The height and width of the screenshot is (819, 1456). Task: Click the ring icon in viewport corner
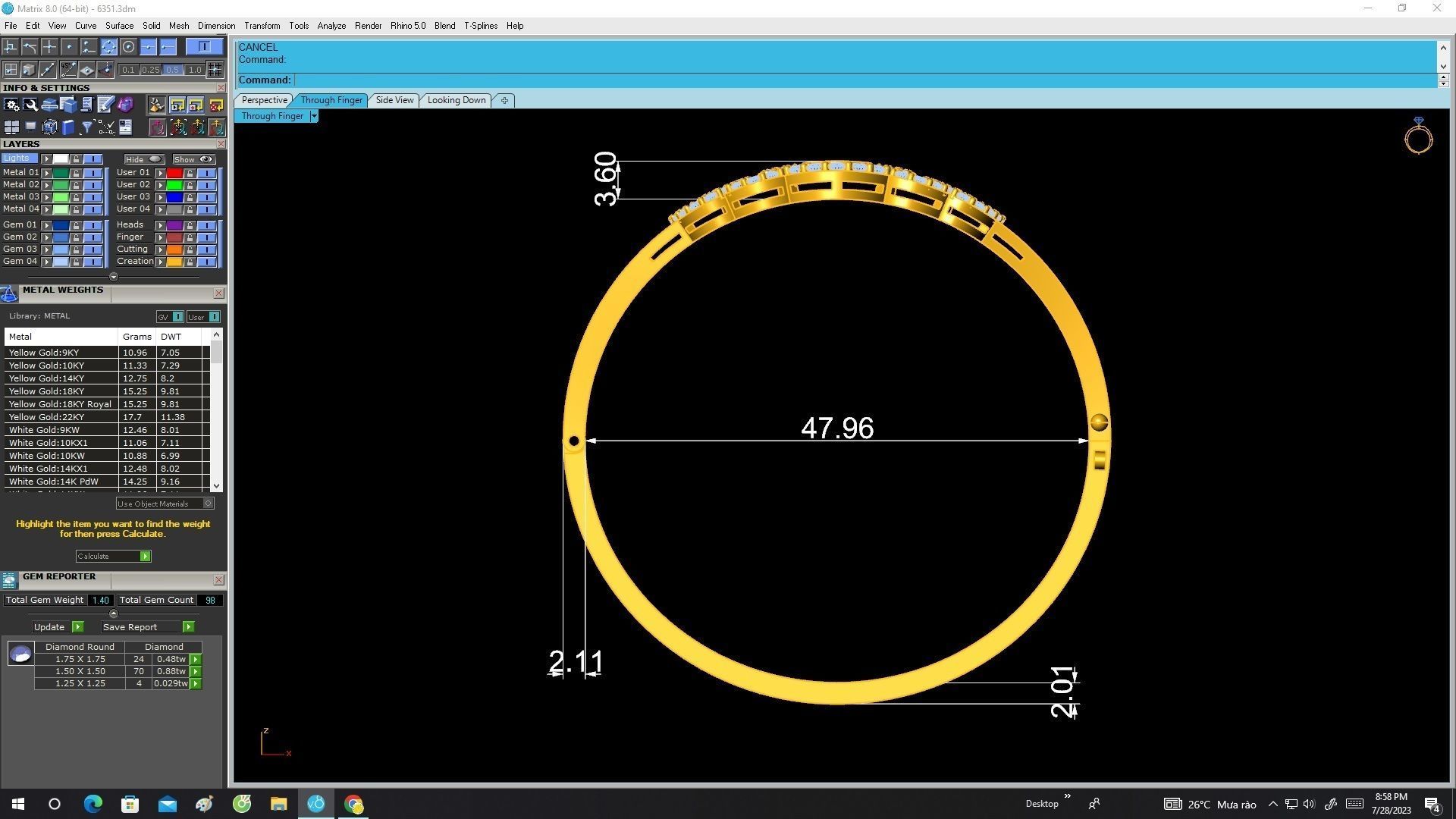pos(1418,136)
